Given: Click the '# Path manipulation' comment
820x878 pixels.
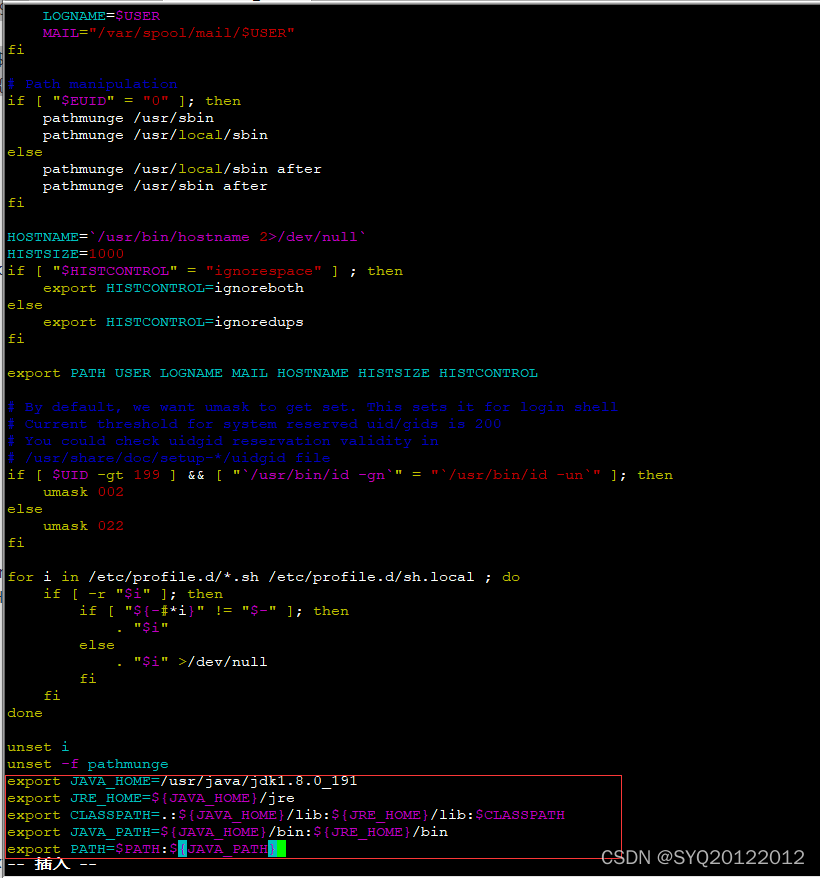Looking at the screenshot, I should (92, 84).
